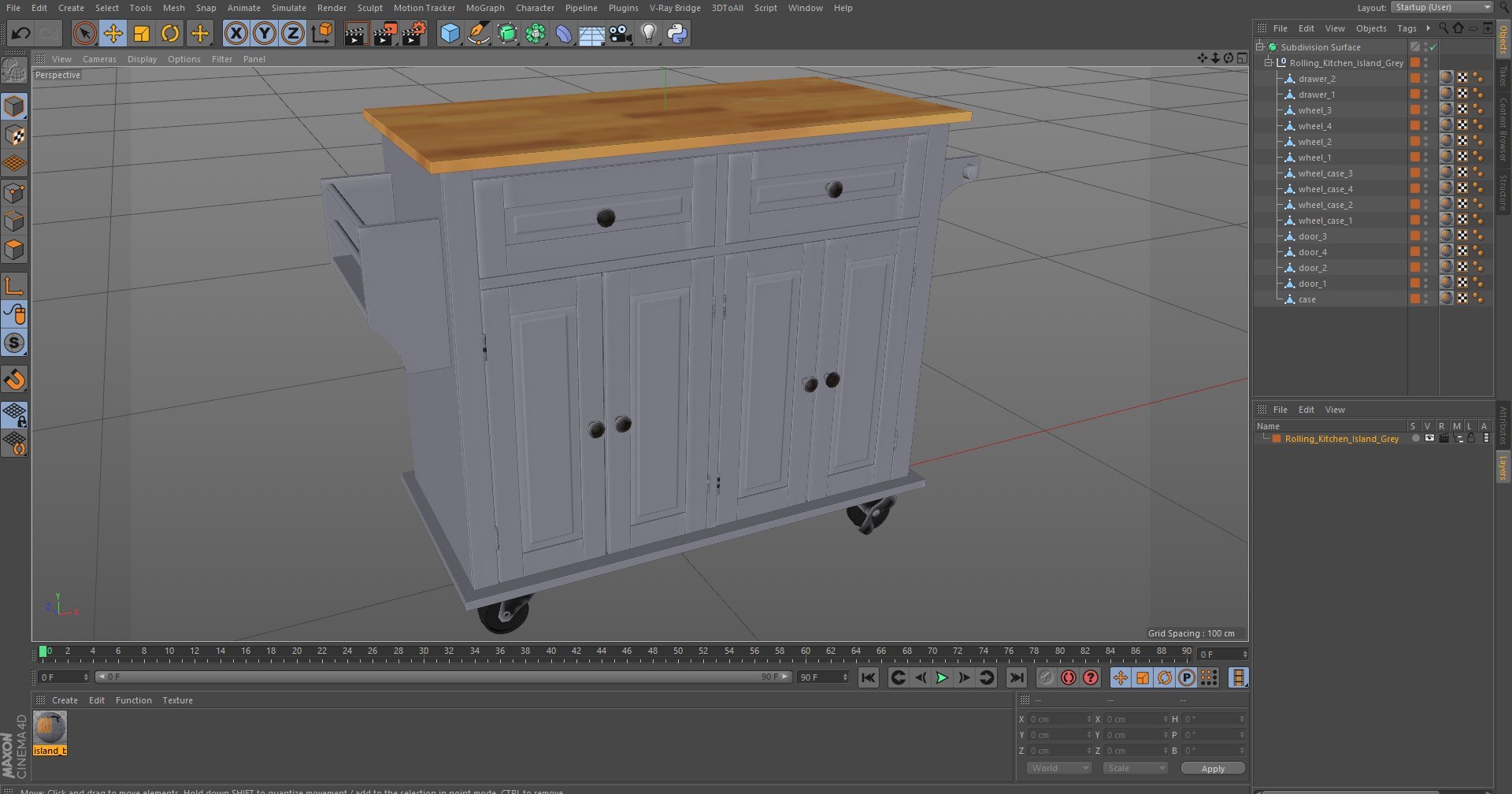
Task: Select the Scale tool in top toolbar
Action: (x=142, y=33)
